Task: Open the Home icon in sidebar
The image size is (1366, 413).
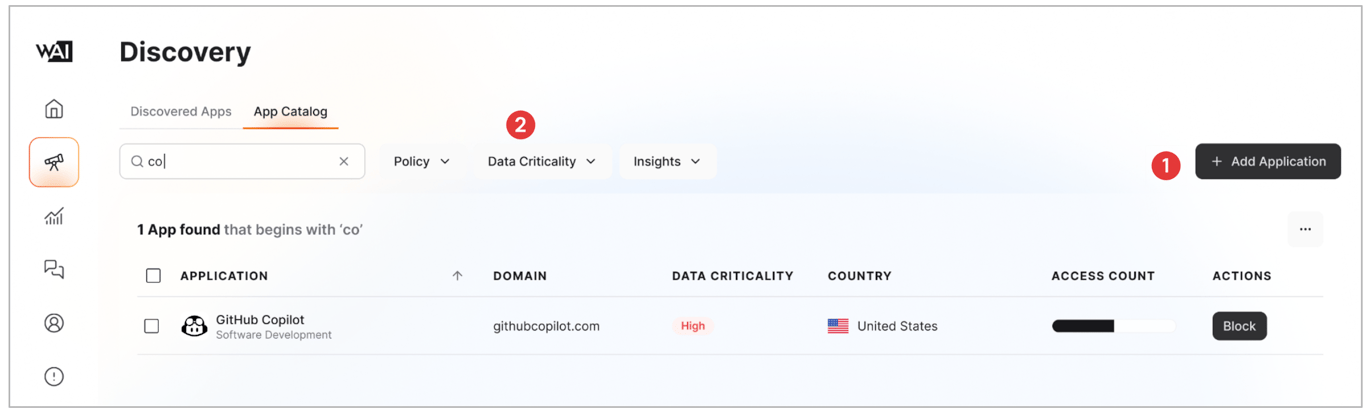Action: (x=54, y=108)
